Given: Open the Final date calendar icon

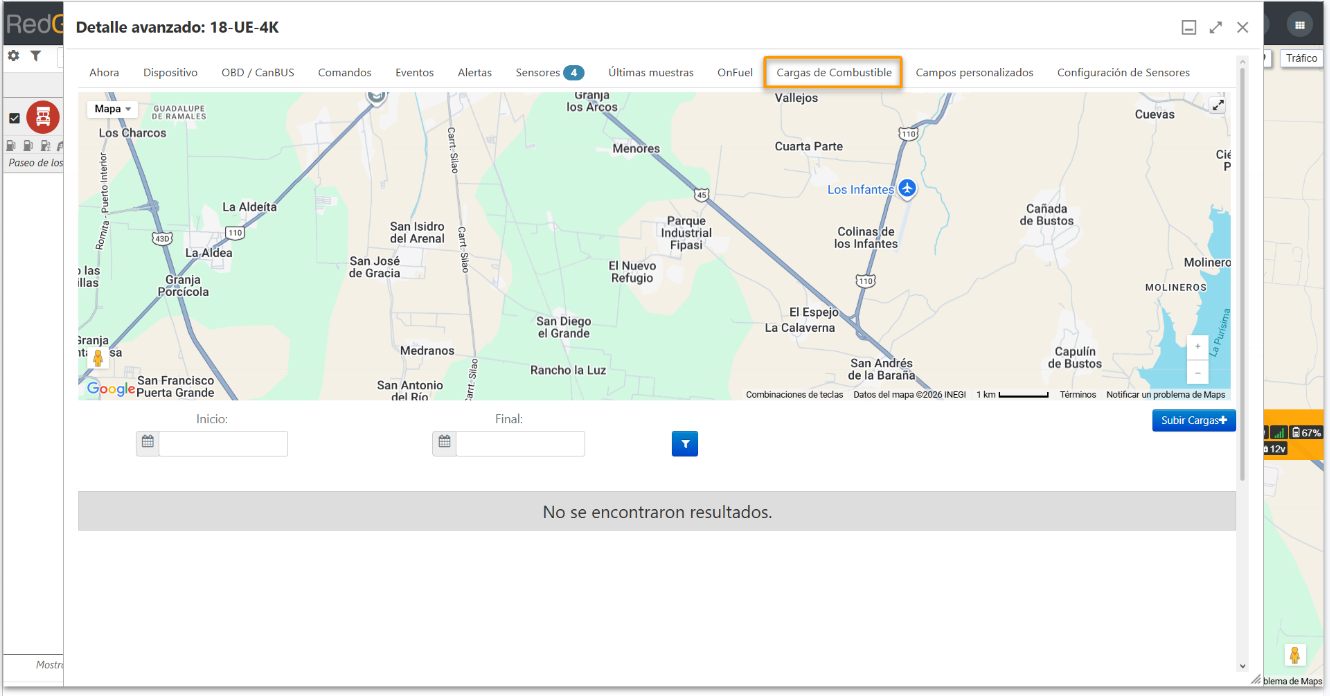Looking at the screenshot, I should (445, 444).
